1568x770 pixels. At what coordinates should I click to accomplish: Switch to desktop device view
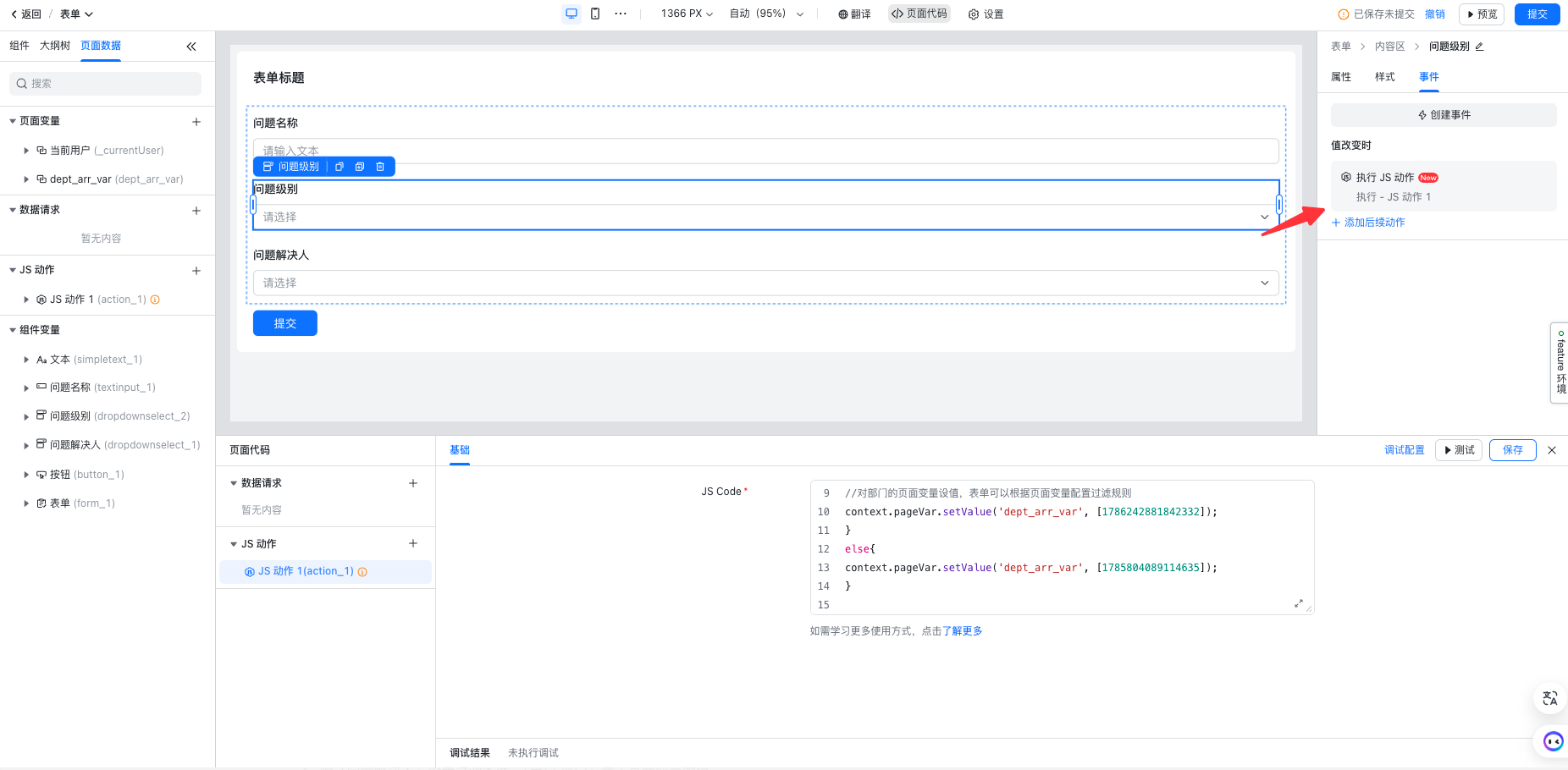point(571,14)
